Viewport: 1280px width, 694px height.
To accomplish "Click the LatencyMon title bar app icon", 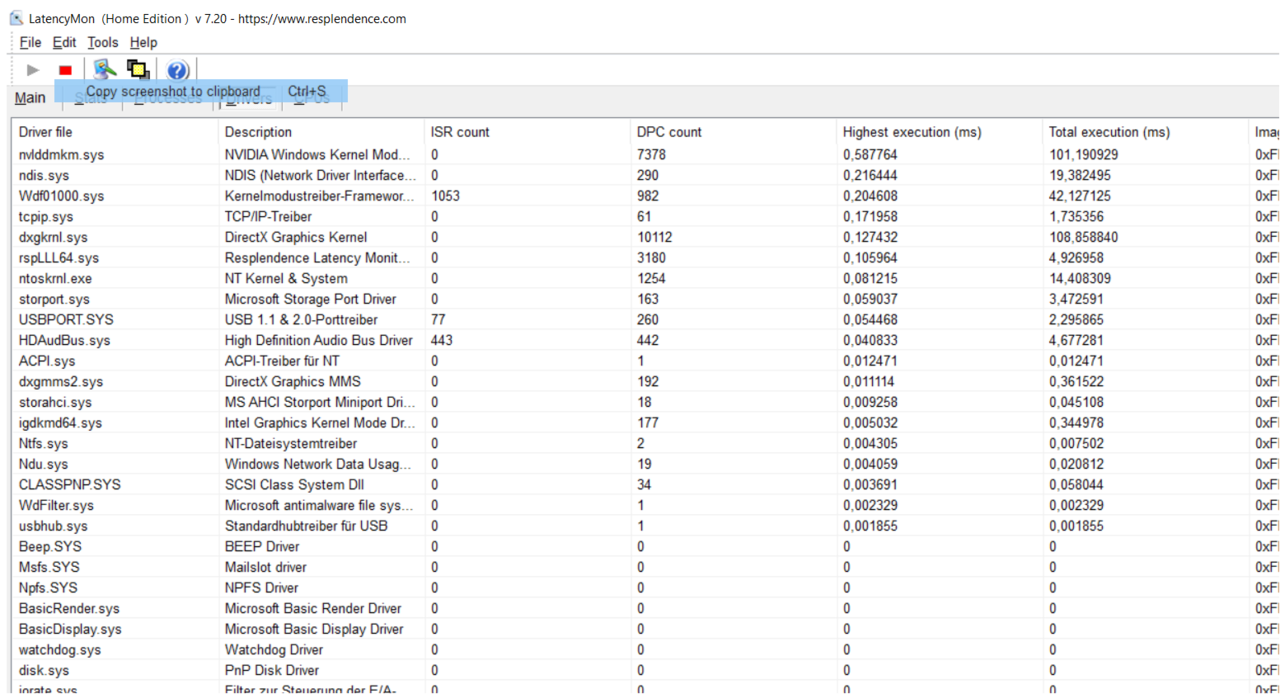I will pos(15,18).
